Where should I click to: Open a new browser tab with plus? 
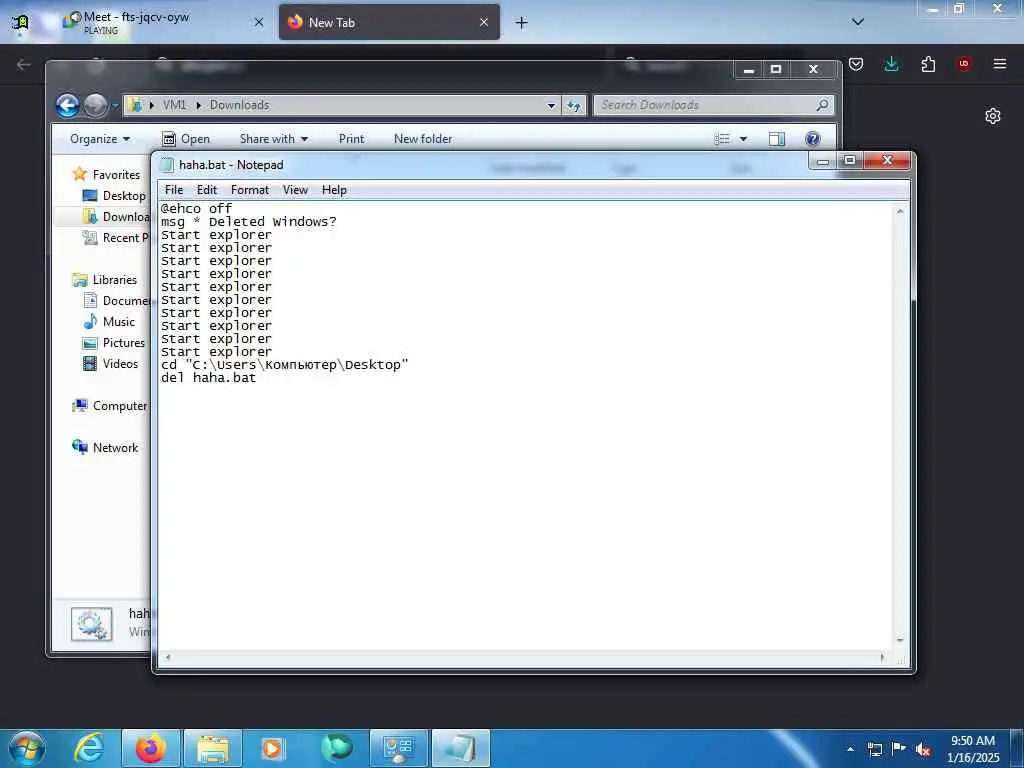click(x=521, y=23)
